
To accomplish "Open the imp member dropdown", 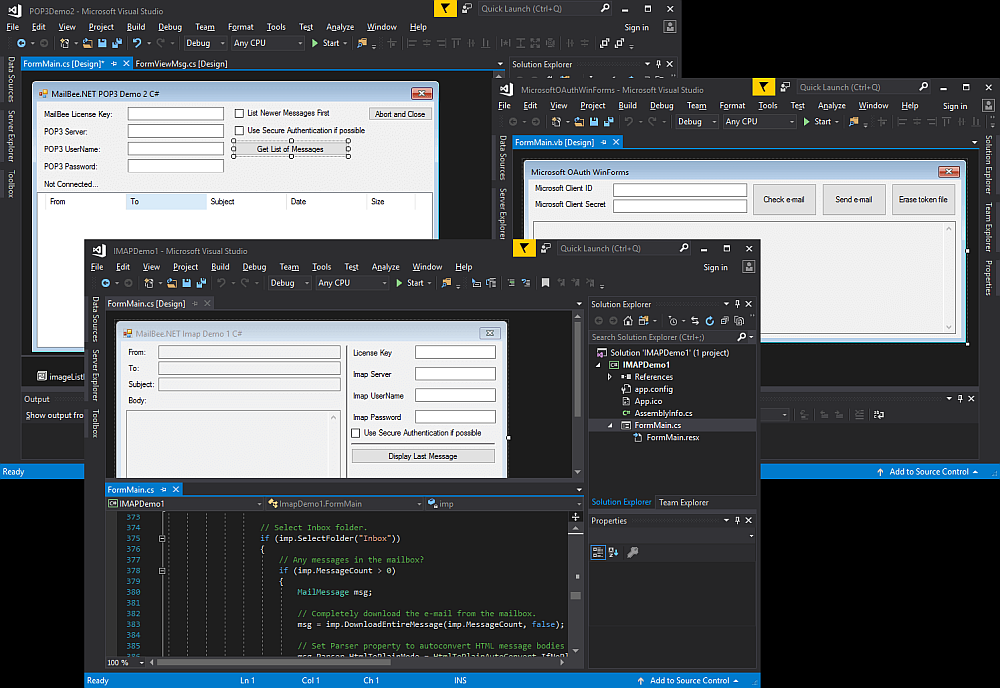I will [x=504, y=504].
